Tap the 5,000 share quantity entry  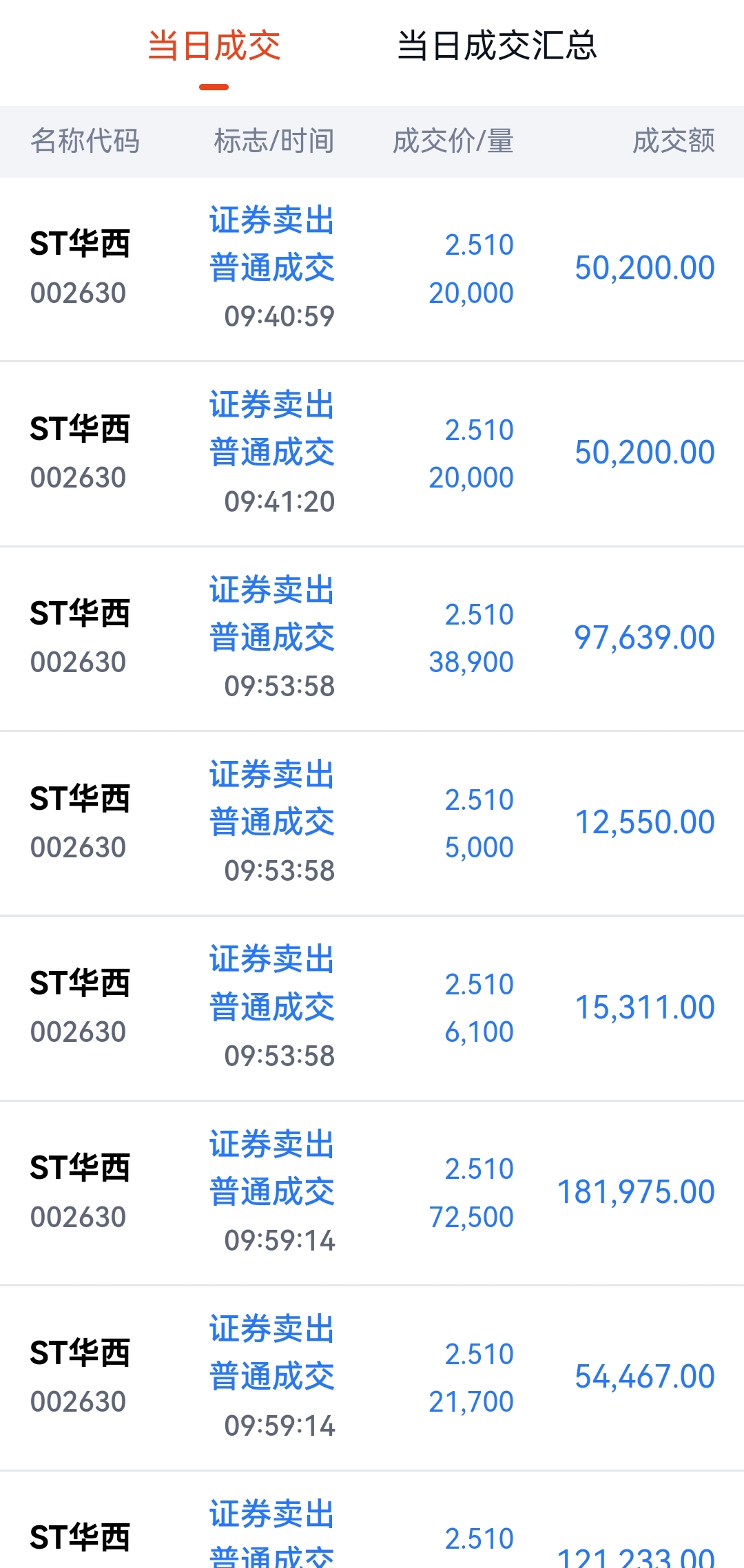pos(479,848)
